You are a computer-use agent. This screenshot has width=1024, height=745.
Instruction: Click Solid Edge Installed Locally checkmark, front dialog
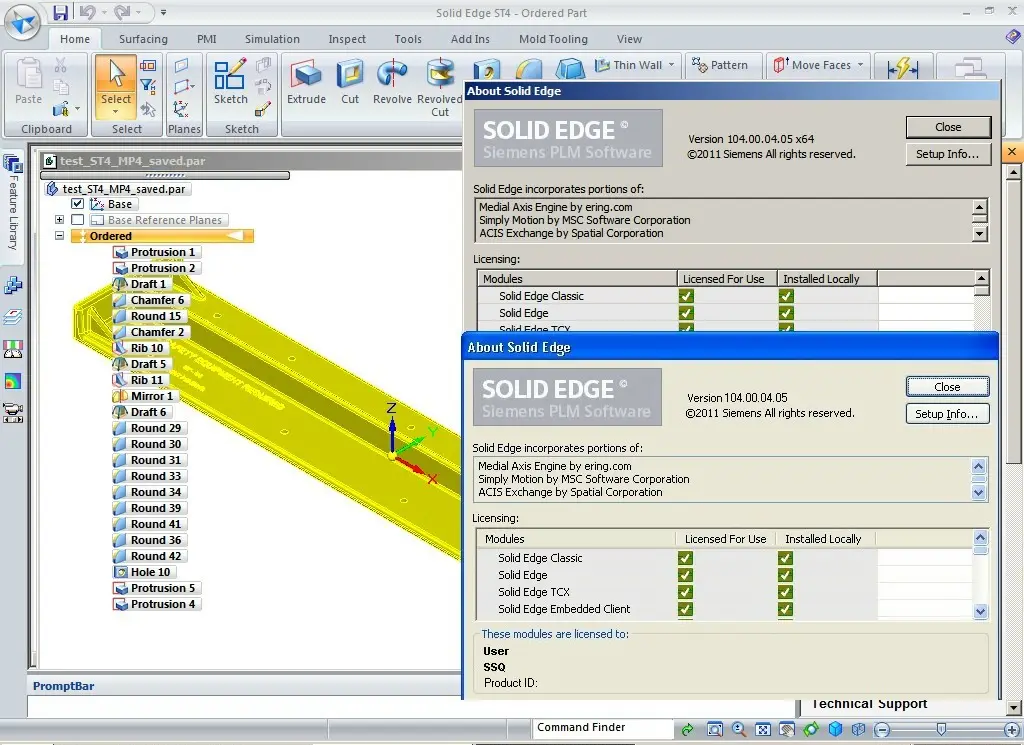[785, 575]
